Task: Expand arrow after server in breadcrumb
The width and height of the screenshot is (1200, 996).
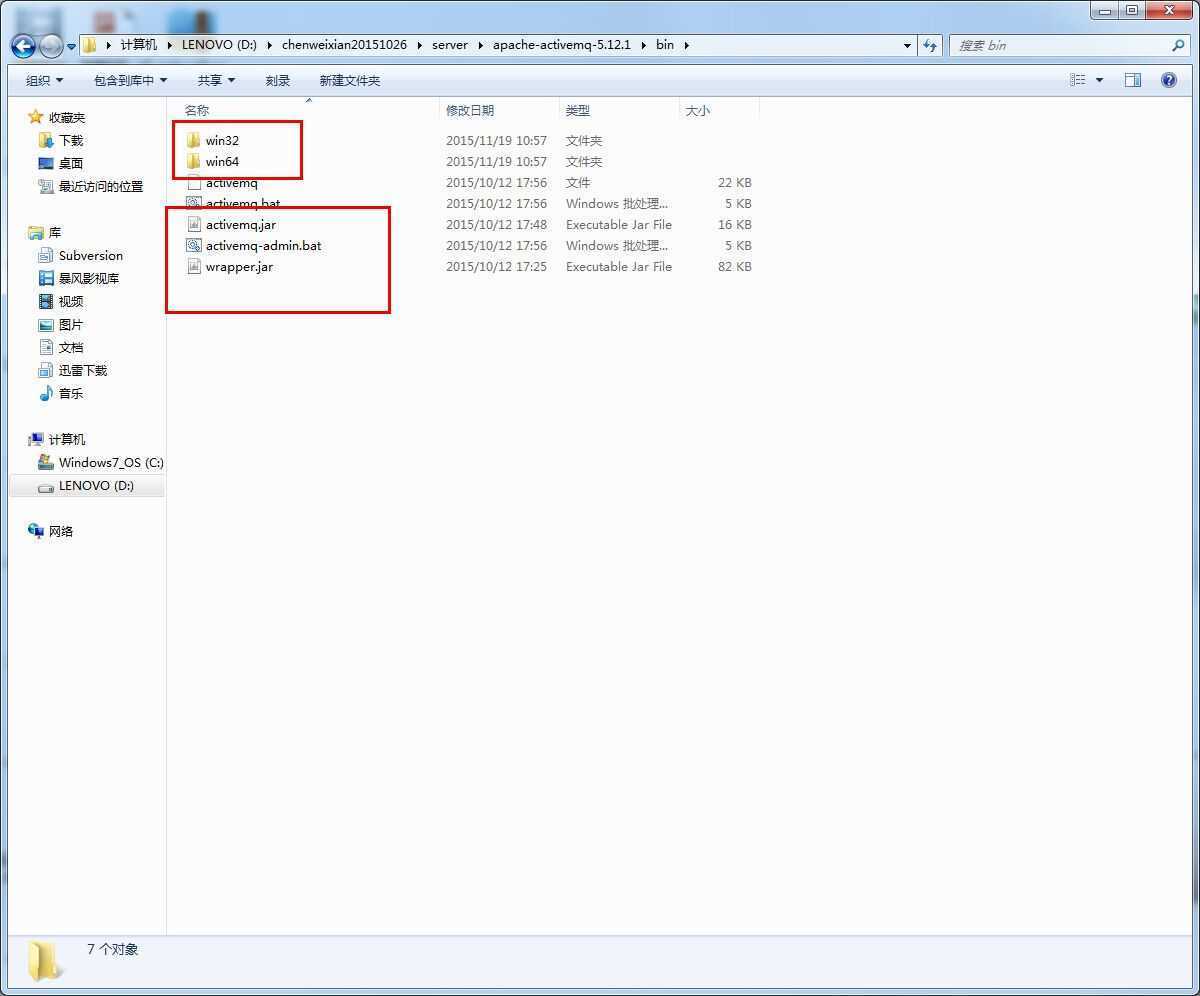Action: coord(481,45)
